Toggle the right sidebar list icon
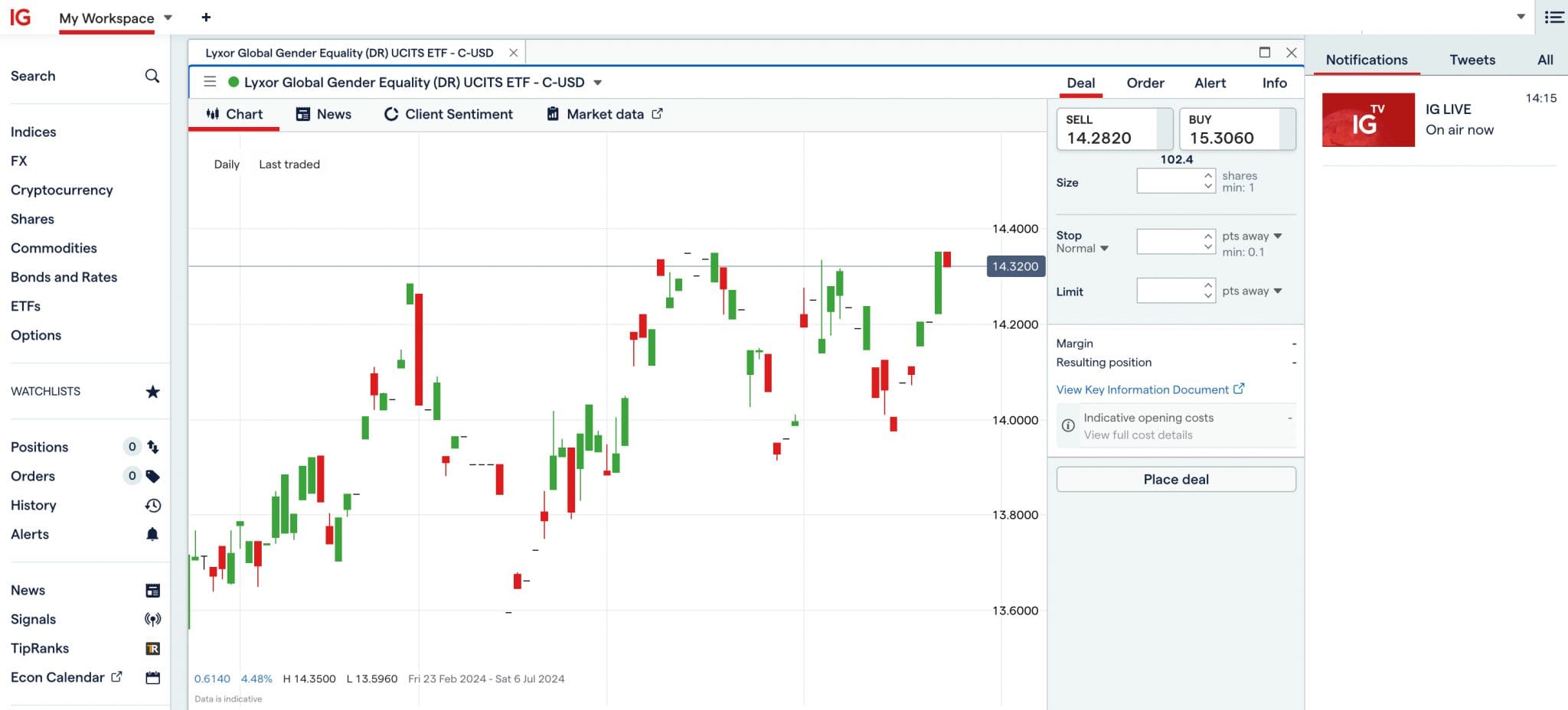The width and height of the screenshot is (1568, 710). click(x=1554, y=17)
